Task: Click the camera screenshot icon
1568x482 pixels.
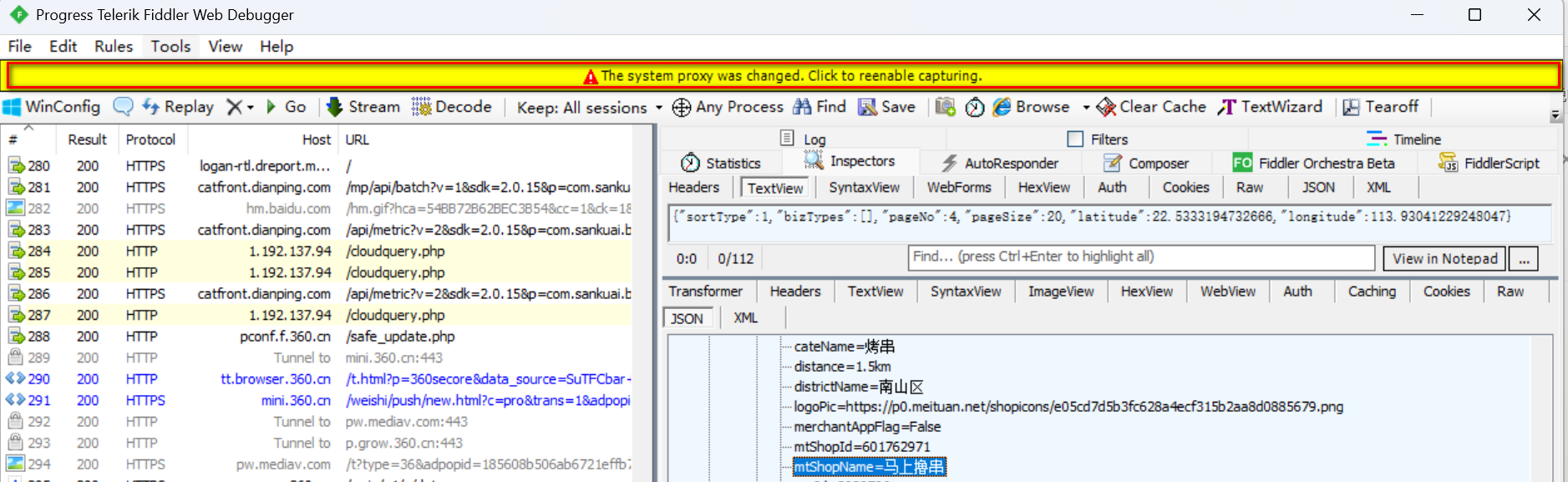Action: tap(945, 107)
